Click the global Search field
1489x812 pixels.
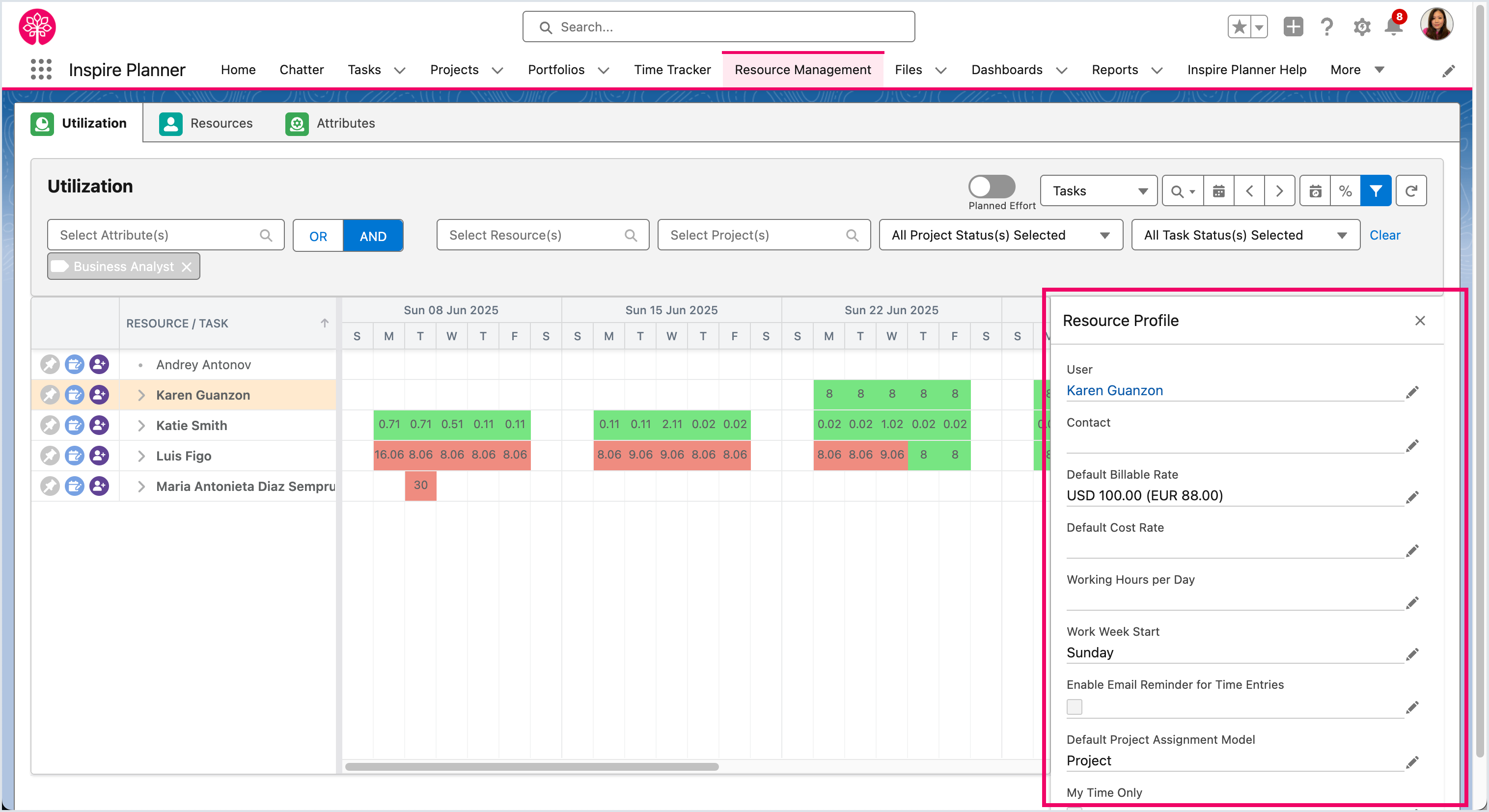pos(718,27)
